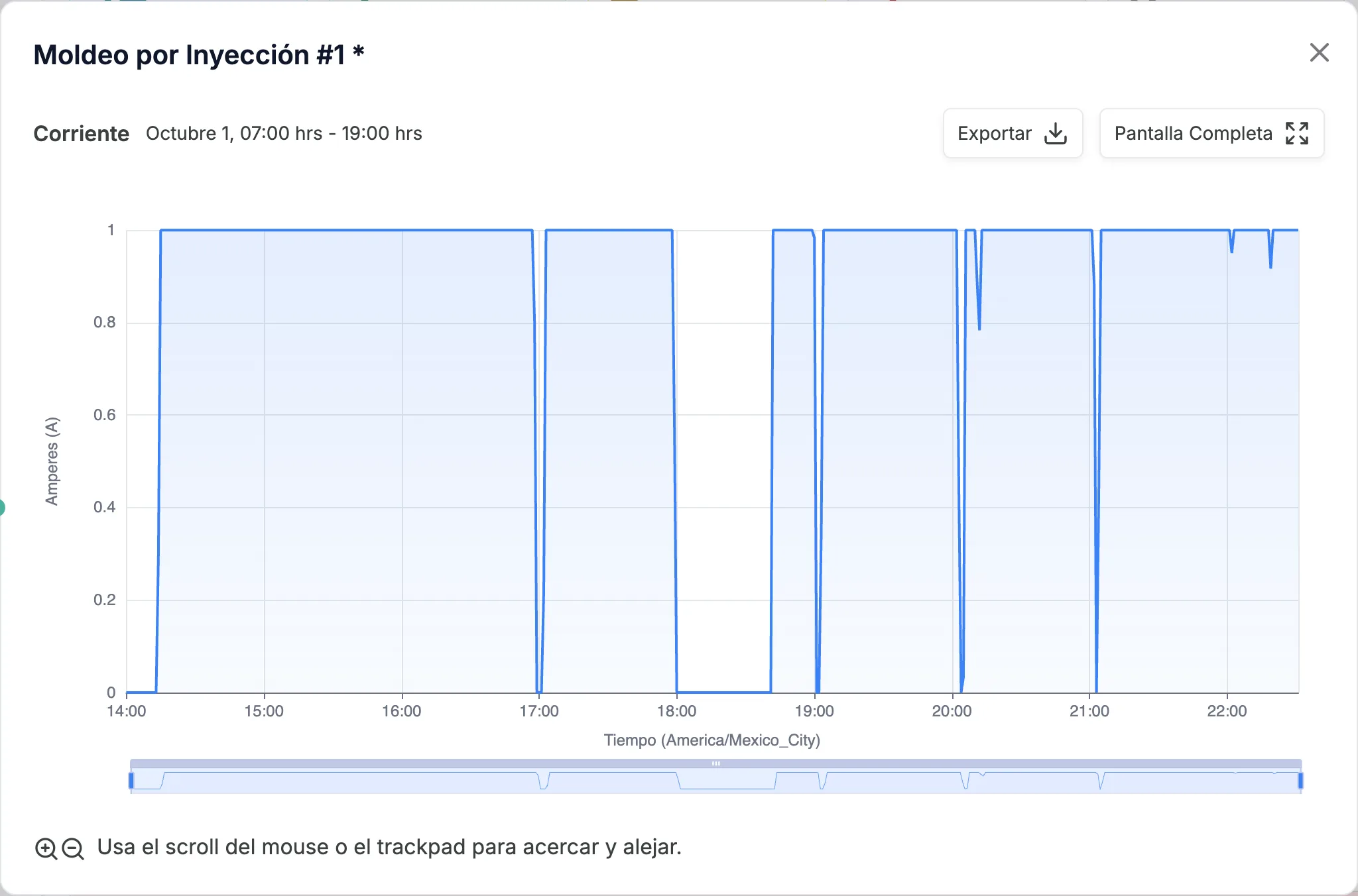
Task: Click the 22:00 time axis label
Action: point(1227,711)
